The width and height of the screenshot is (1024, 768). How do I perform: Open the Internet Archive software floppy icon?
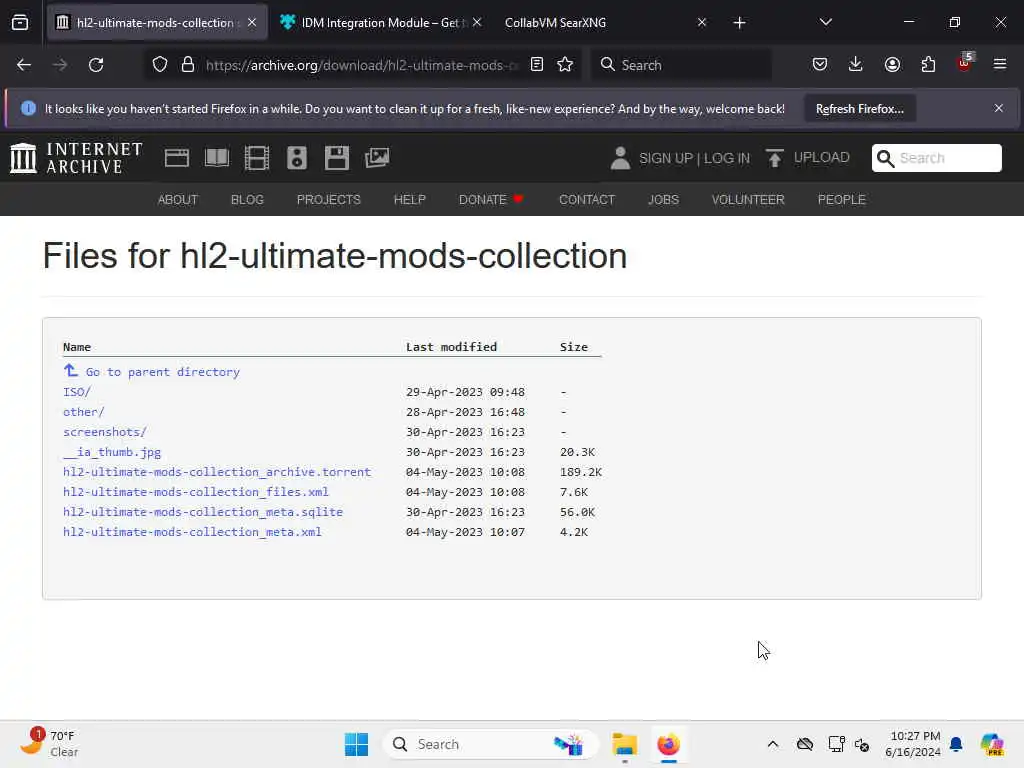click(x=337, y=158)
